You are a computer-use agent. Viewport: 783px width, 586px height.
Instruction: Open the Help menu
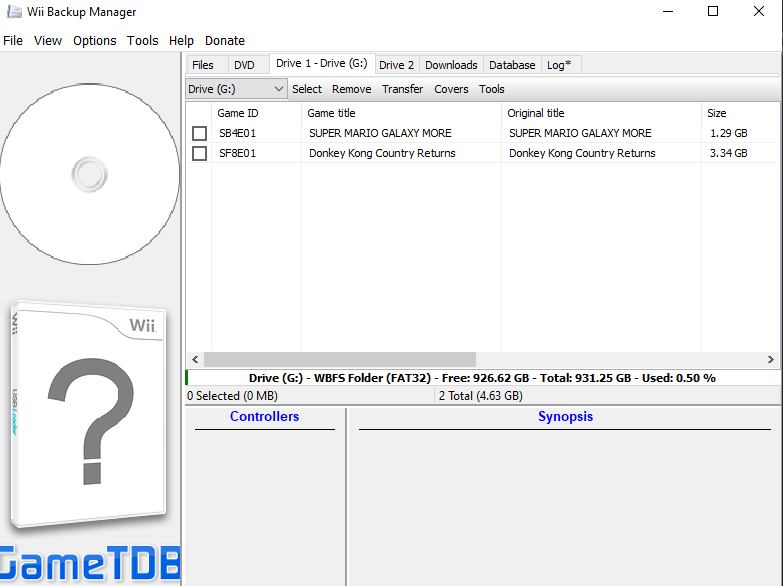point(181,40)
